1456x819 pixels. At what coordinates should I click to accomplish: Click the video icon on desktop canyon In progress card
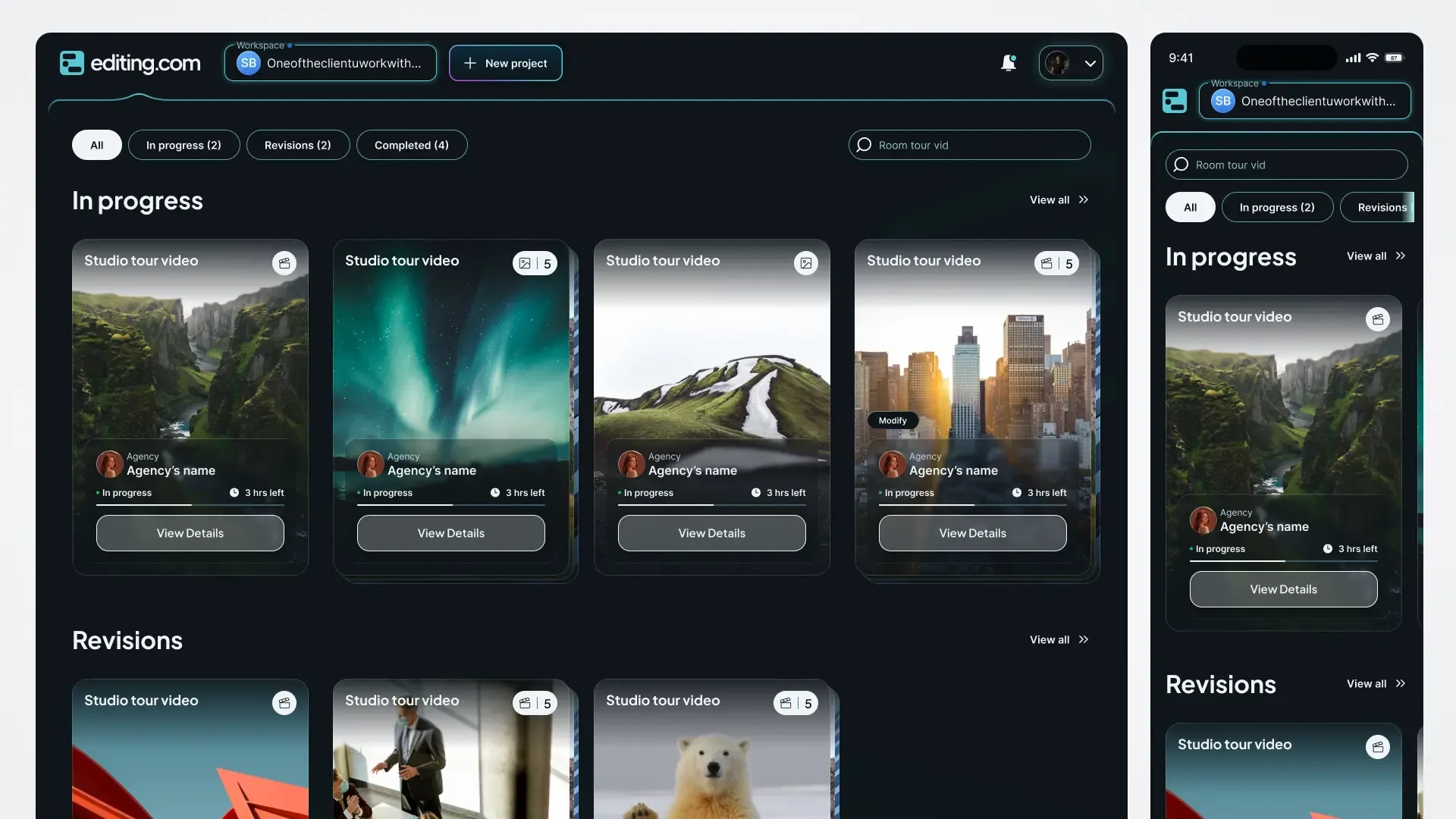[x=284, y=263]
